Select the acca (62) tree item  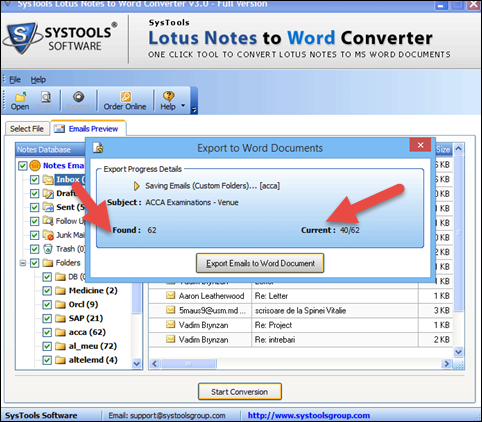coord(87,332)
